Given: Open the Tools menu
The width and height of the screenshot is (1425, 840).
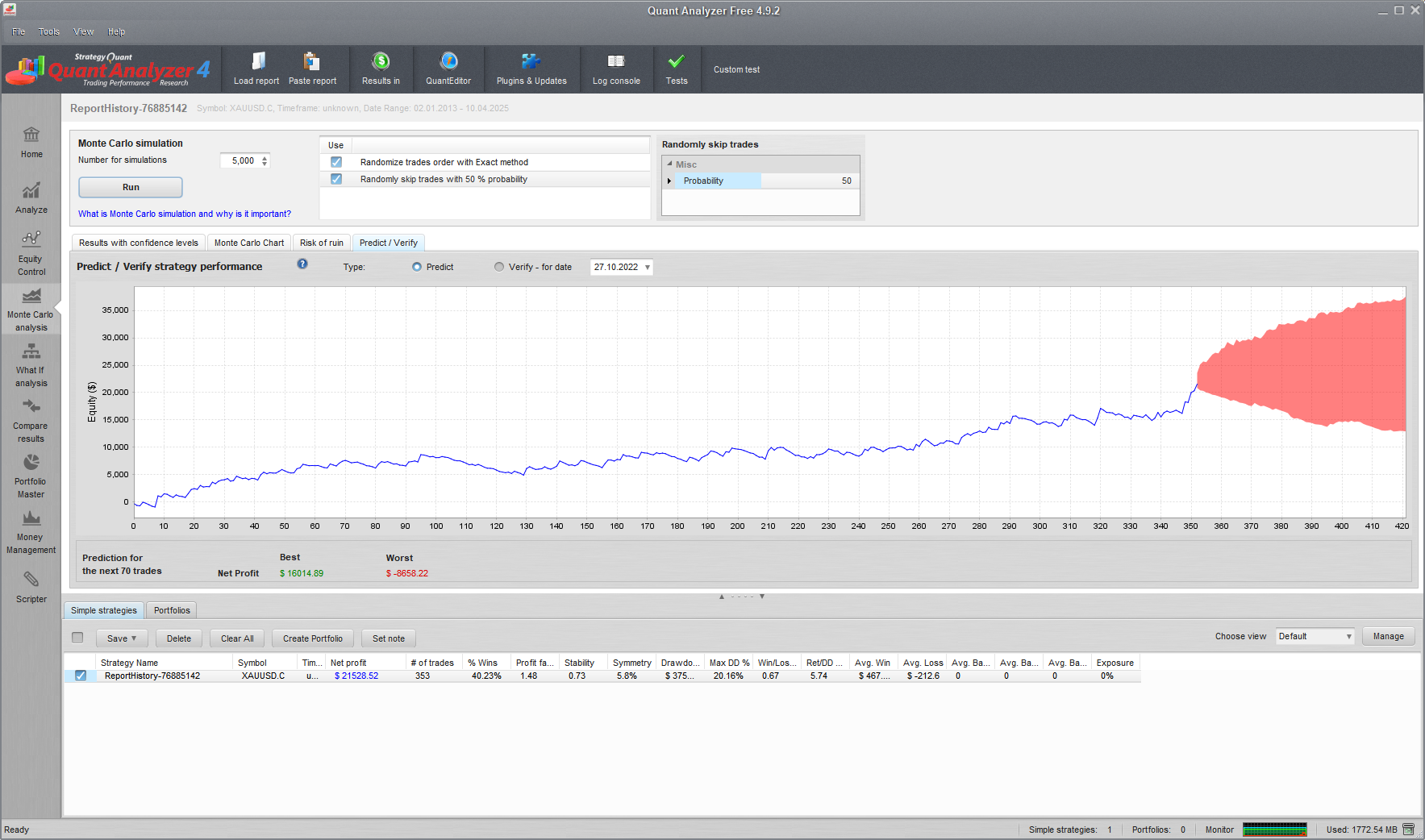Looking at the screenshot, I should click(49, 32).
